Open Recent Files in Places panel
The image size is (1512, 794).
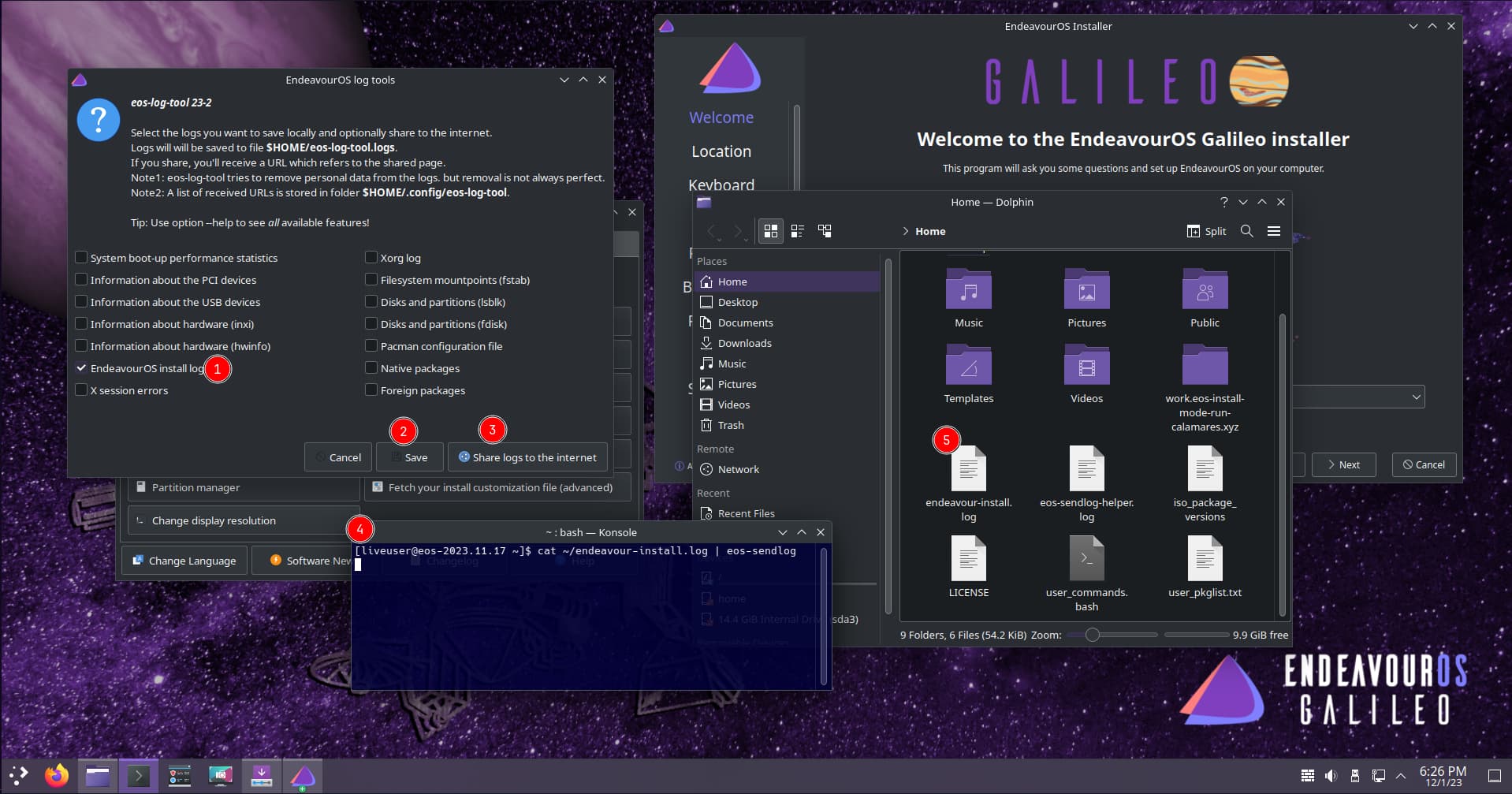point(787,513)
